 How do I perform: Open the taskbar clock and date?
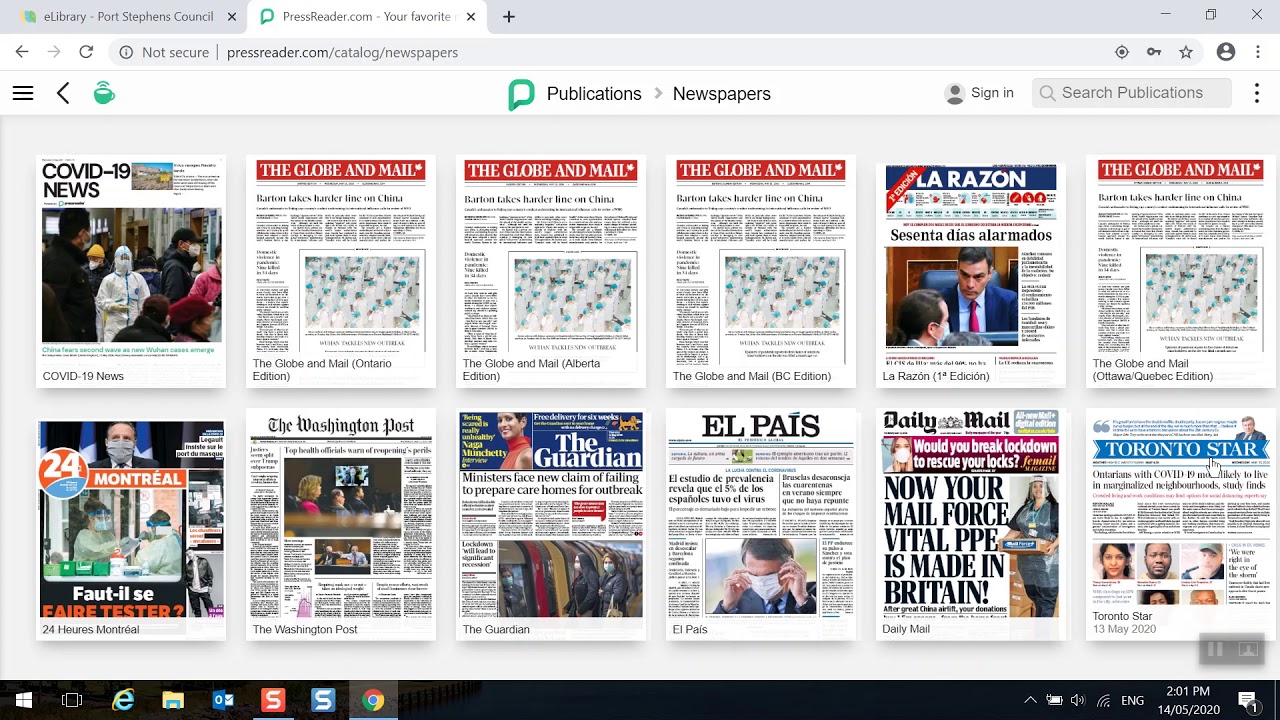[1187, 700]
